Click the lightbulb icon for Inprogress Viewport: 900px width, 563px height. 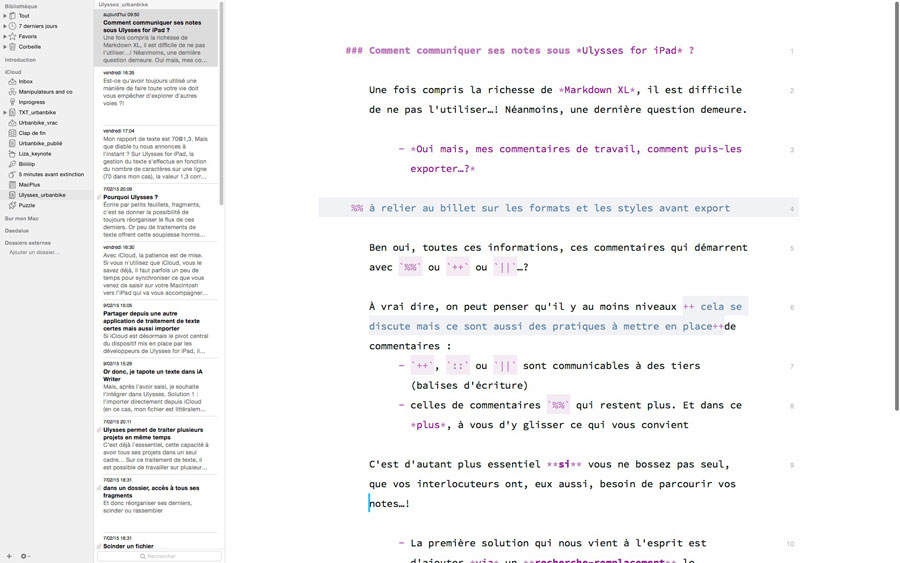(12, 102)
